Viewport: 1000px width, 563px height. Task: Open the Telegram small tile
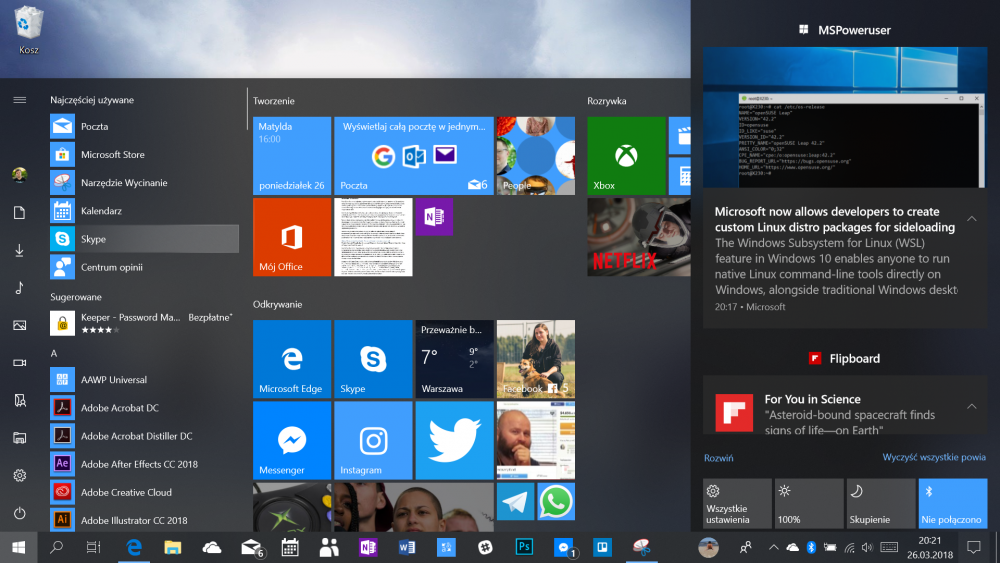[515, 501]
